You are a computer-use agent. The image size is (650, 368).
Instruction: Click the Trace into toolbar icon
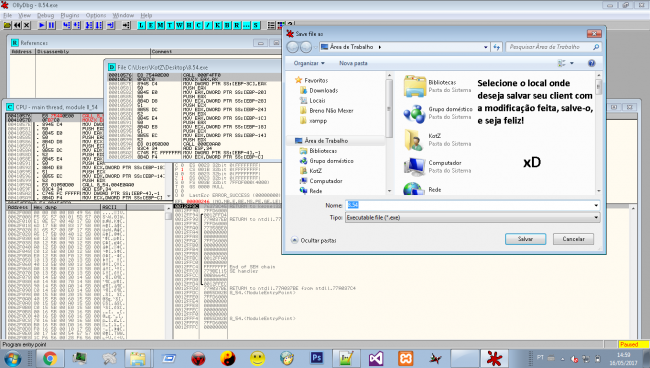[89, 25]
